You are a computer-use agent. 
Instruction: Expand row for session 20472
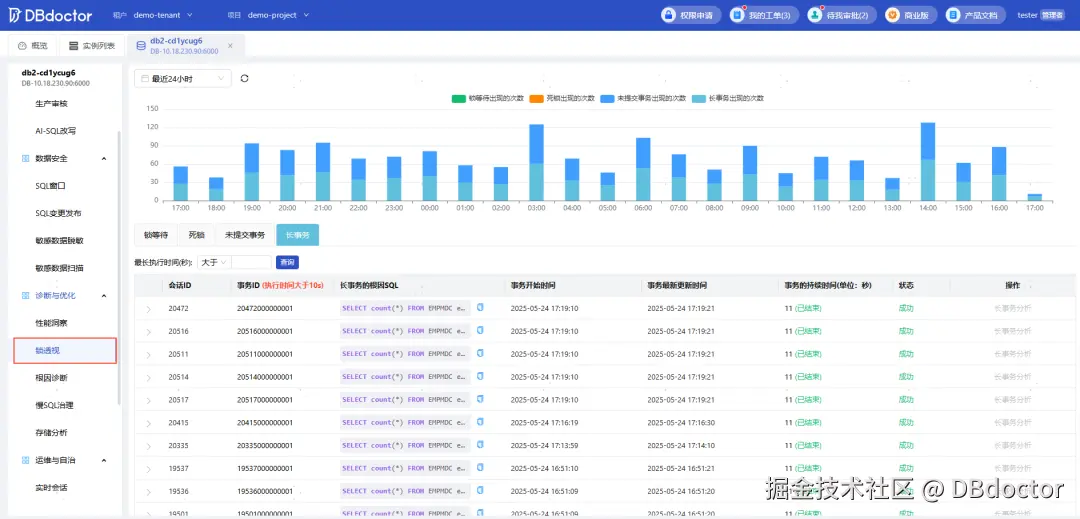point(148,308)
